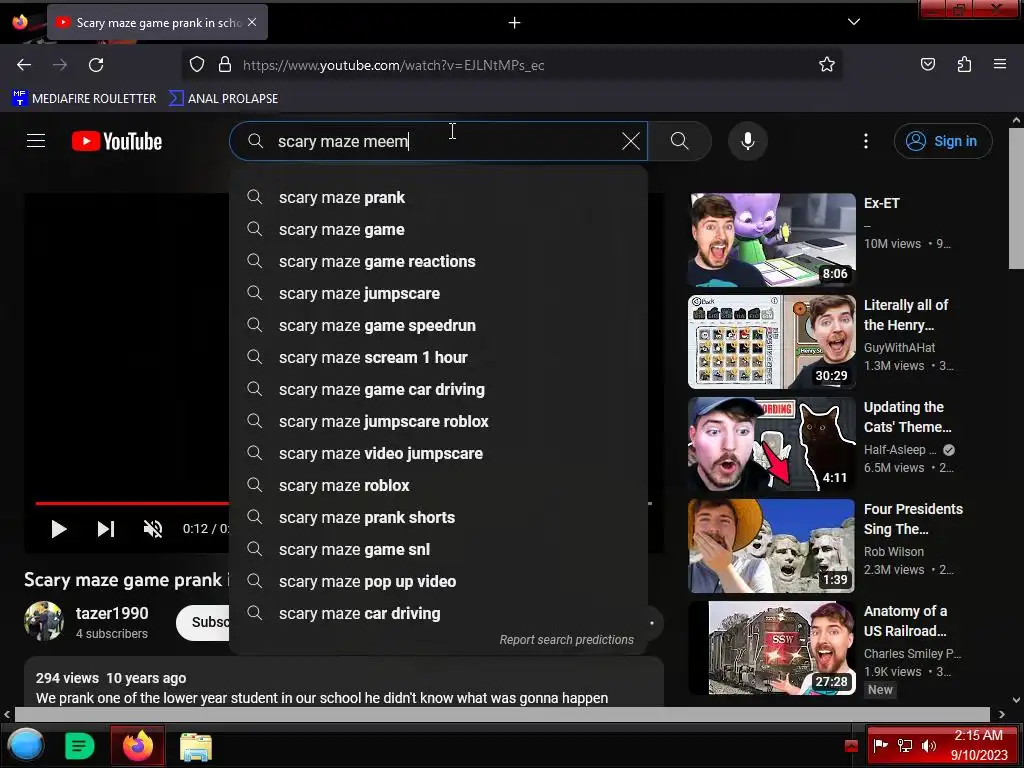
Task: Open Firefox application hamburger menu
Action: 1000,65
